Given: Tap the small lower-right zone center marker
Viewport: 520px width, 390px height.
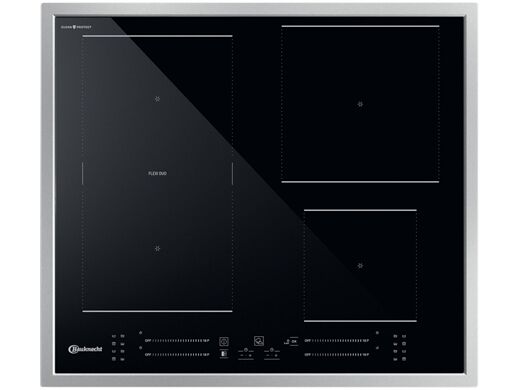Looking at the screenshot, I should pyautogui.click(x=360, y=266).
